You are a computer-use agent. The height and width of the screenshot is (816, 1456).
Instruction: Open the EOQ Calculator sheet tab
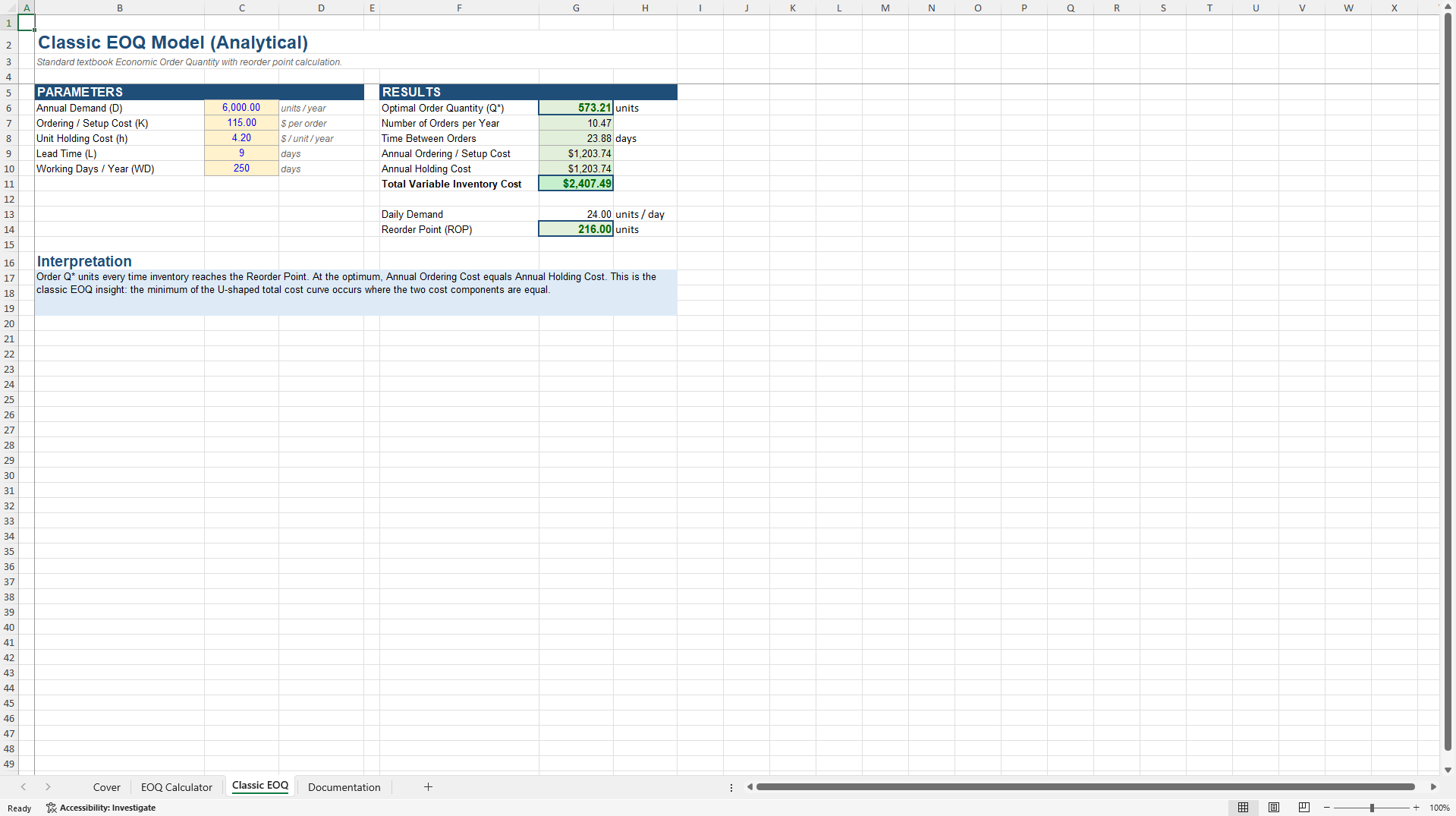177,787
